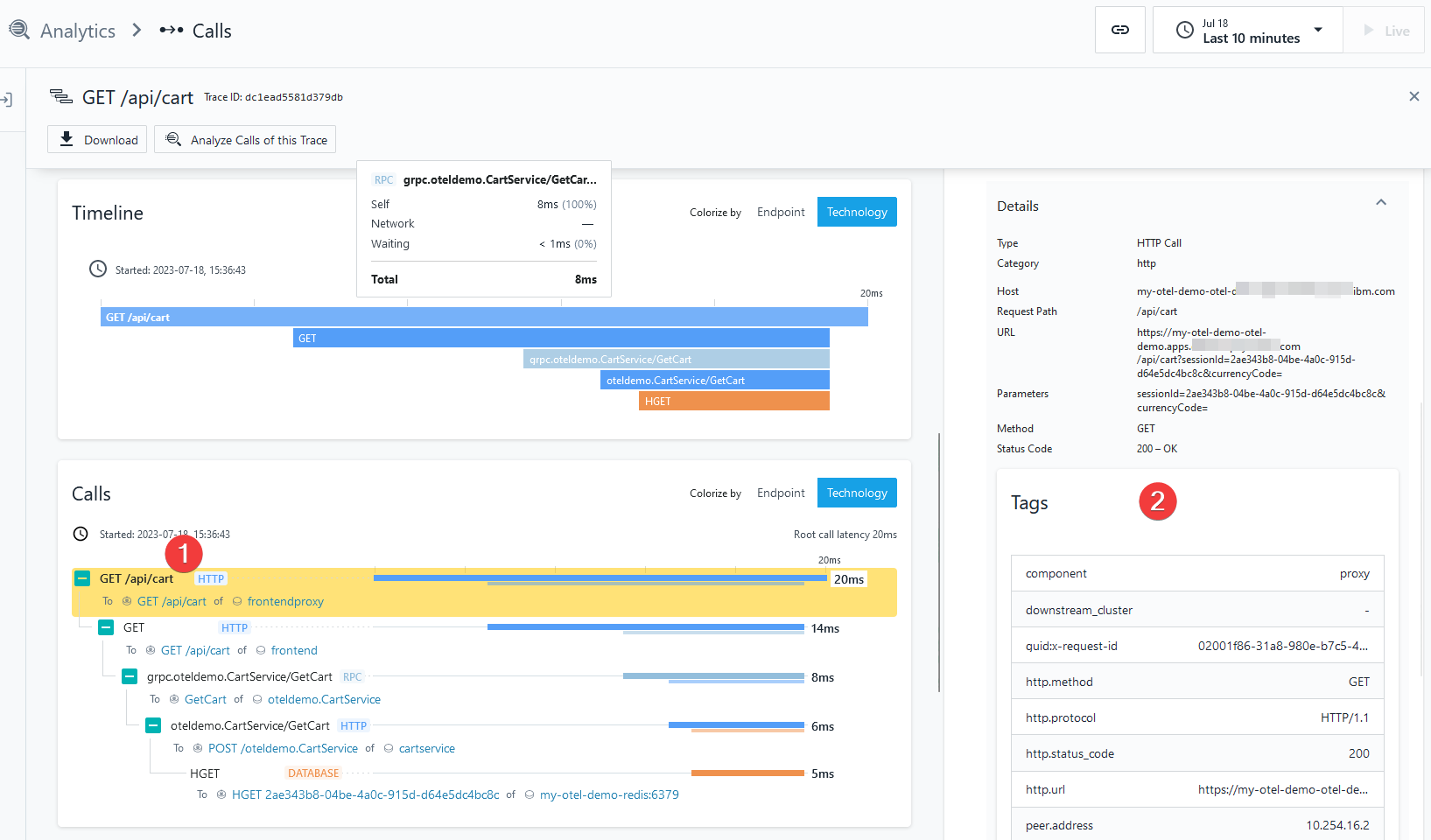Click the orange 5ms HGET latency bar
Viewport: 1431px width, 840px height.
click(747, 773)
